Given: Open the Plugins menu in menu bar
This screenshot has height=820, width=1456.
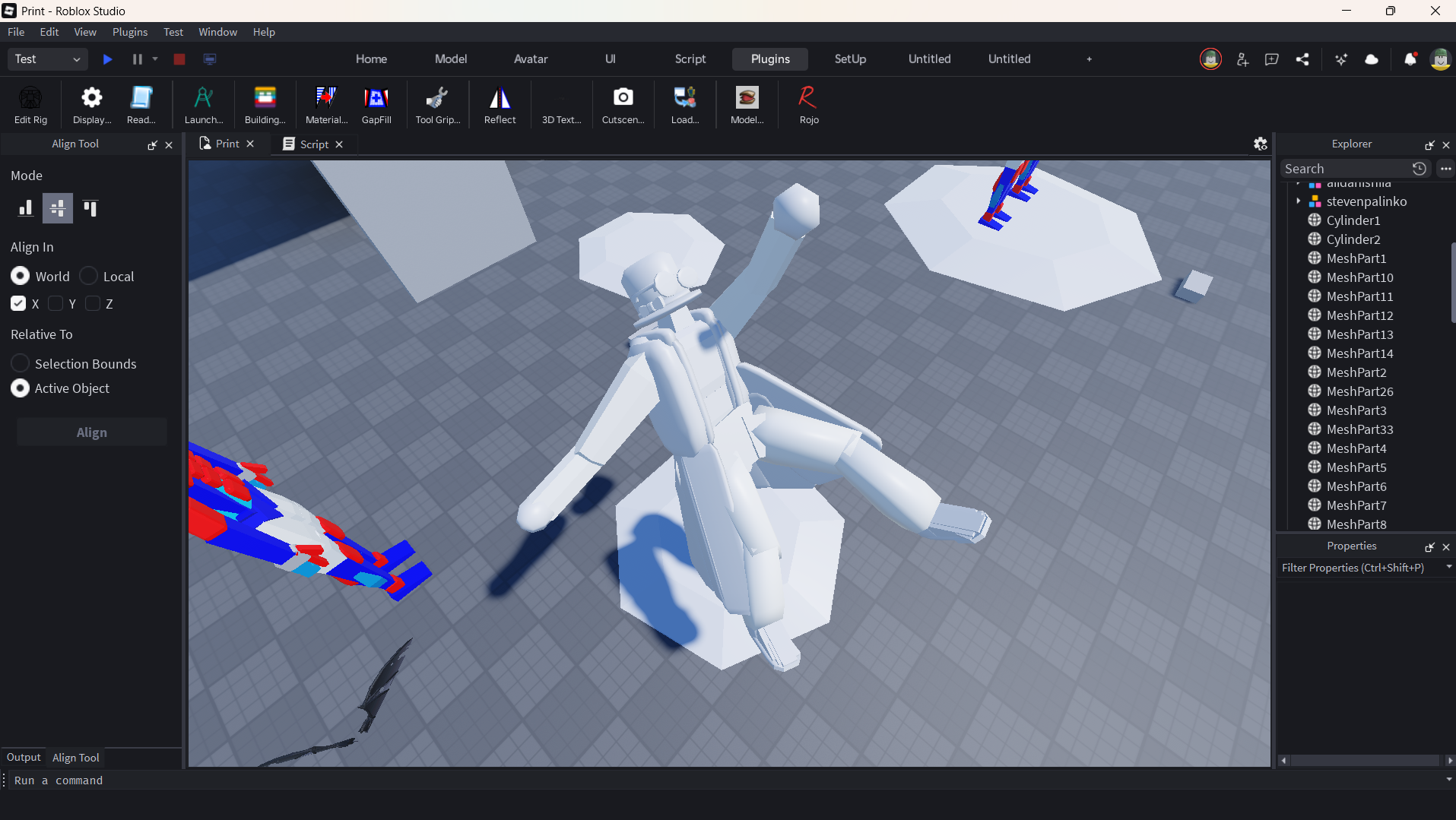Looking at the screenshot, I should tap(130, 32).
